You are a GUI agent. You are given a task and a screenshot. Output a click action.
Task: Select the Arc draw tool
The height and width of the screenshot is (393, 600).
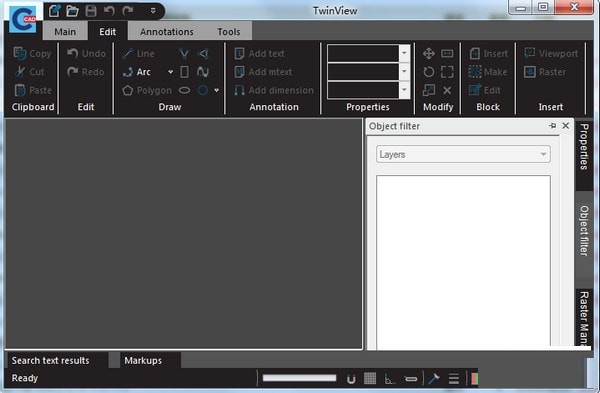coord(137,72)
